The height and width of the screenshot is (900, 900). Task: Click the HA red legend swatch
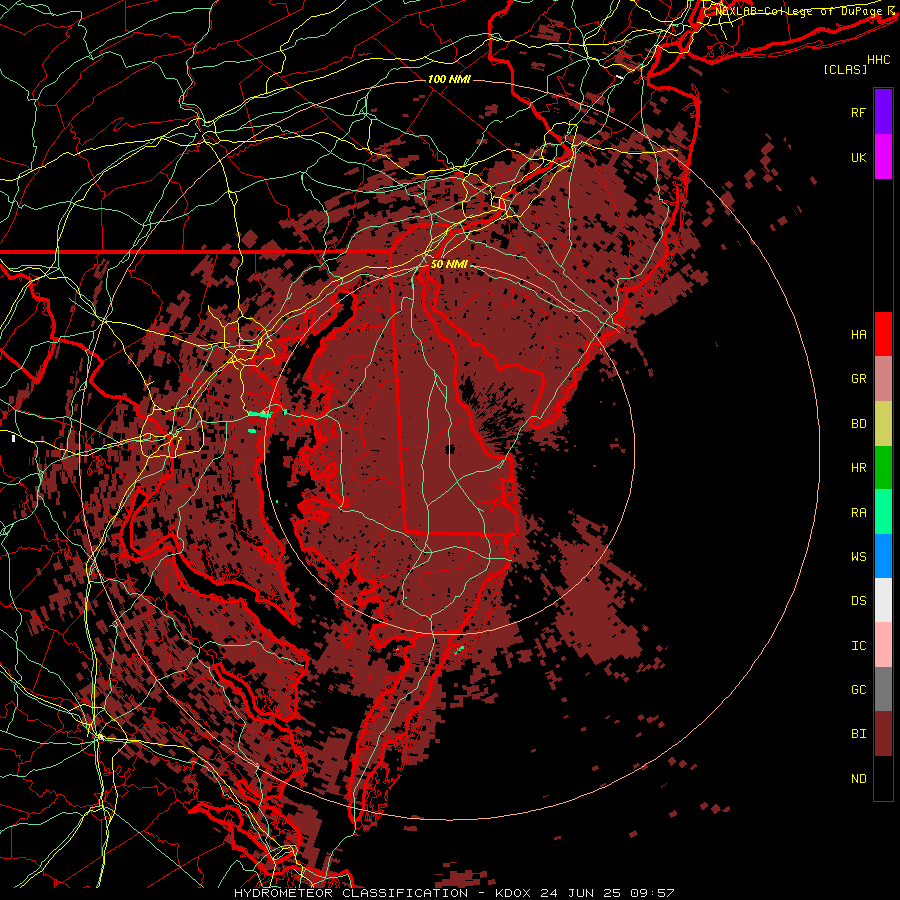[x=883, y=334]
